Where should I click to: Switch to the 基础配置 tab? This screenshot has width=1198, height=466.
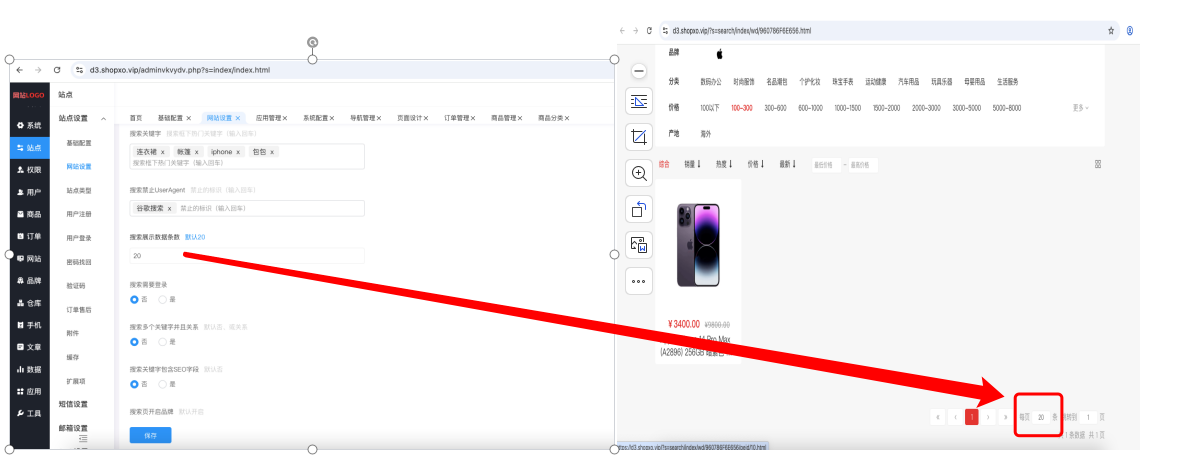tap(170, 118)
